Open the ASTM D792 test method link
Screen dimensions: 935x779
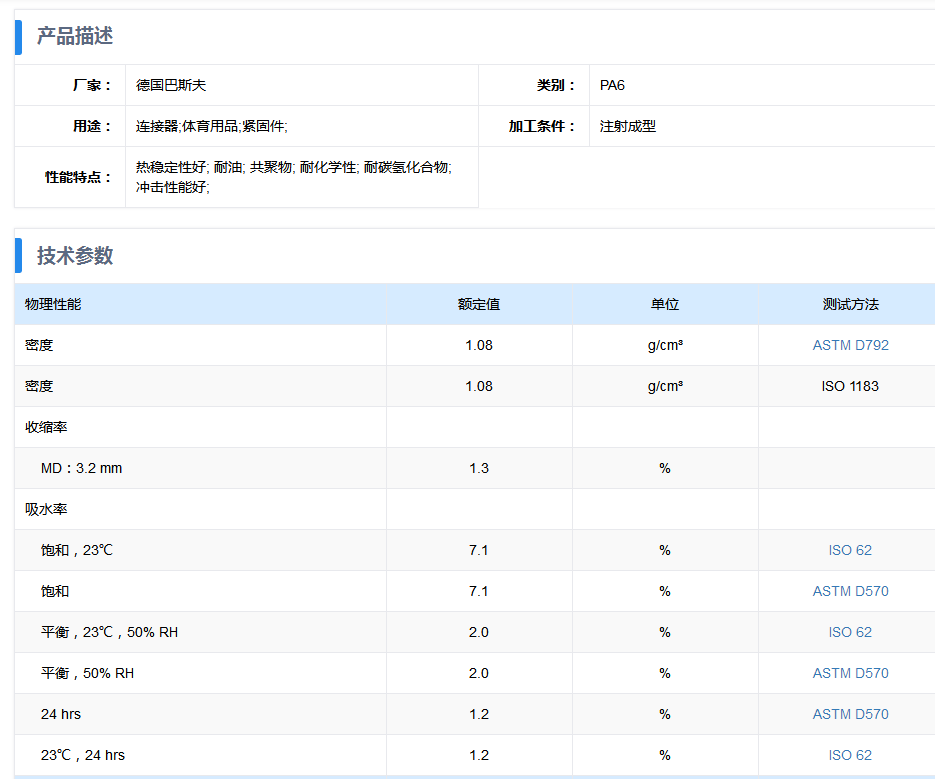point(850,345)
